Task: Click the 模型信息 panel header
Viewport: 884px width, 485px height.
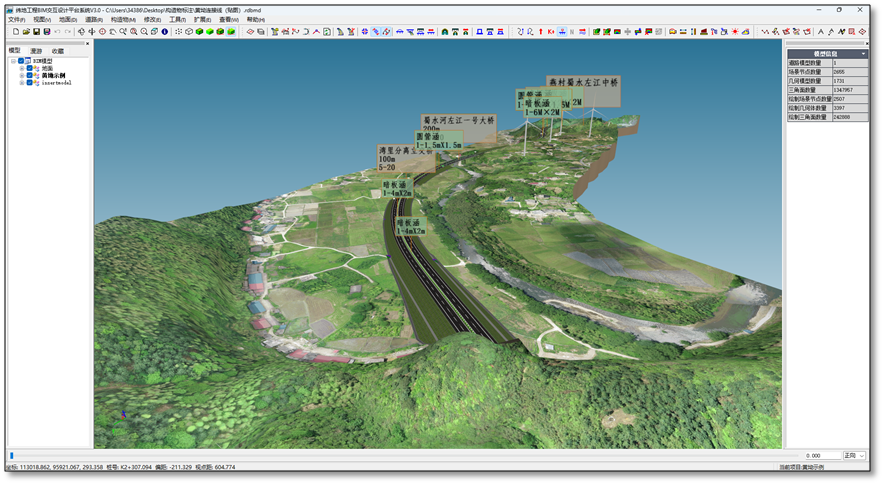Action: (x=825, y=54)
